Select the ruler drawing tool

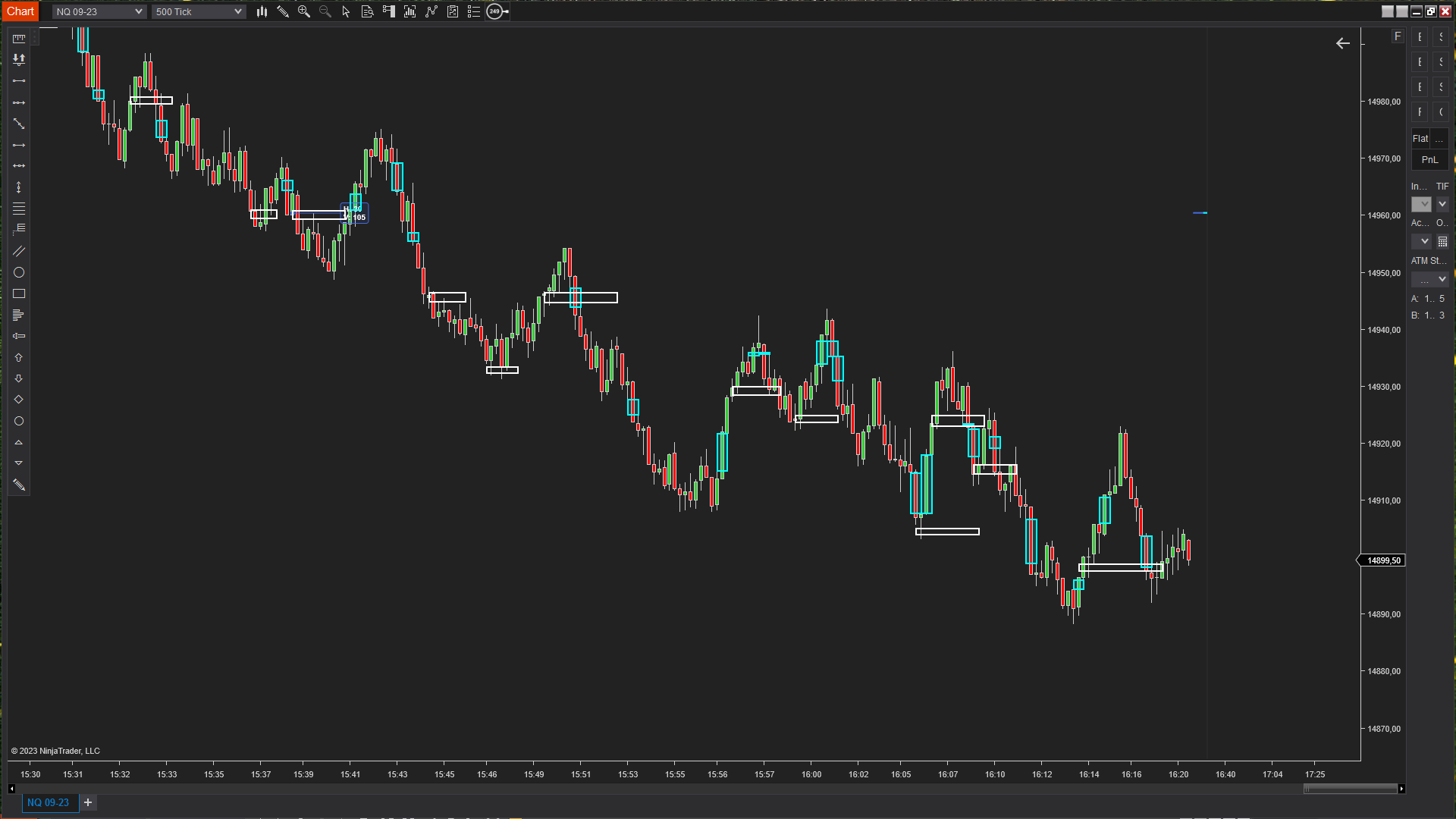tap(19, 39)
